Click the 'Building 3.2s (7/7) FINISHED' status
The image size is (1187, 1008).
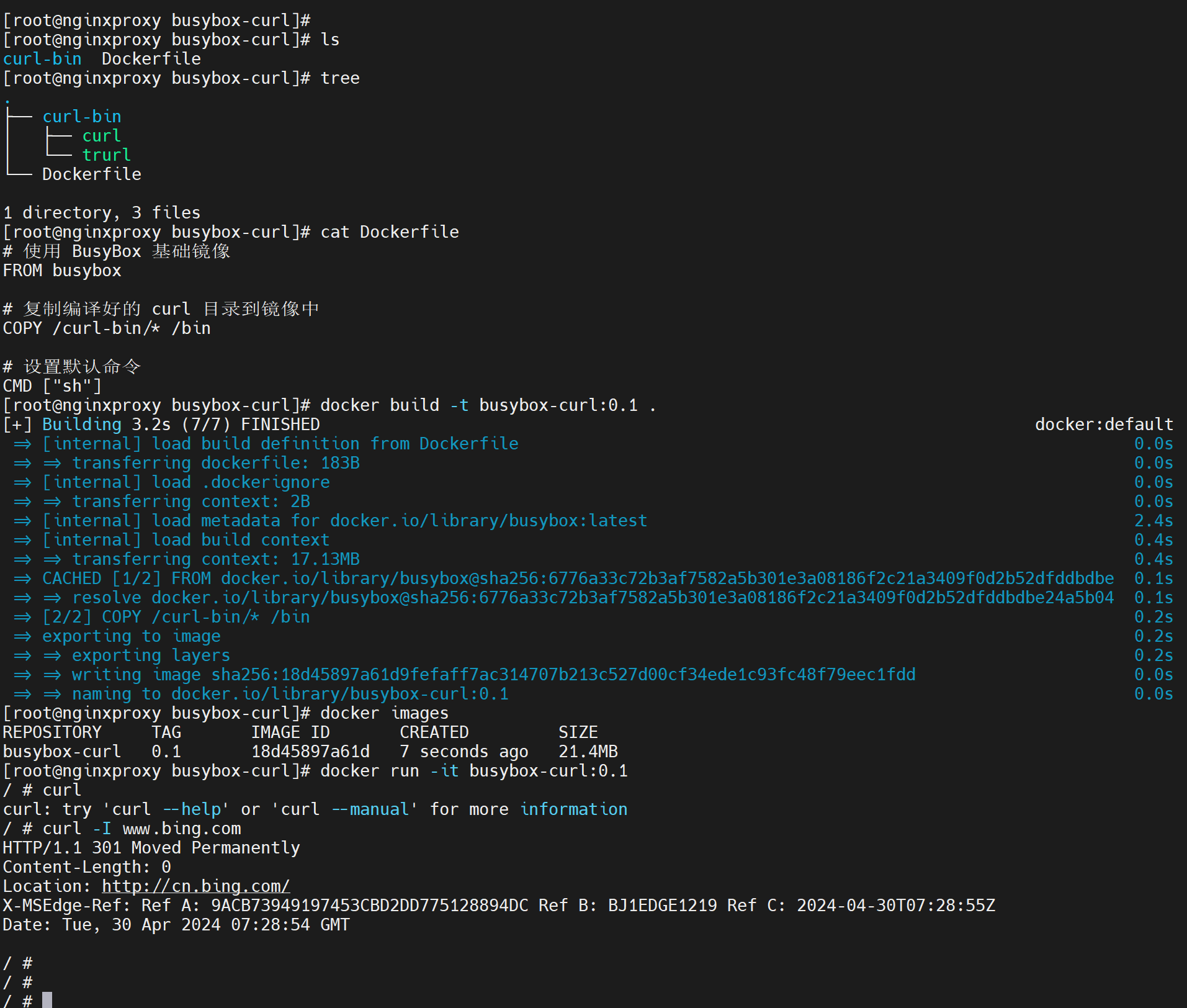click(x=181, y=425)
